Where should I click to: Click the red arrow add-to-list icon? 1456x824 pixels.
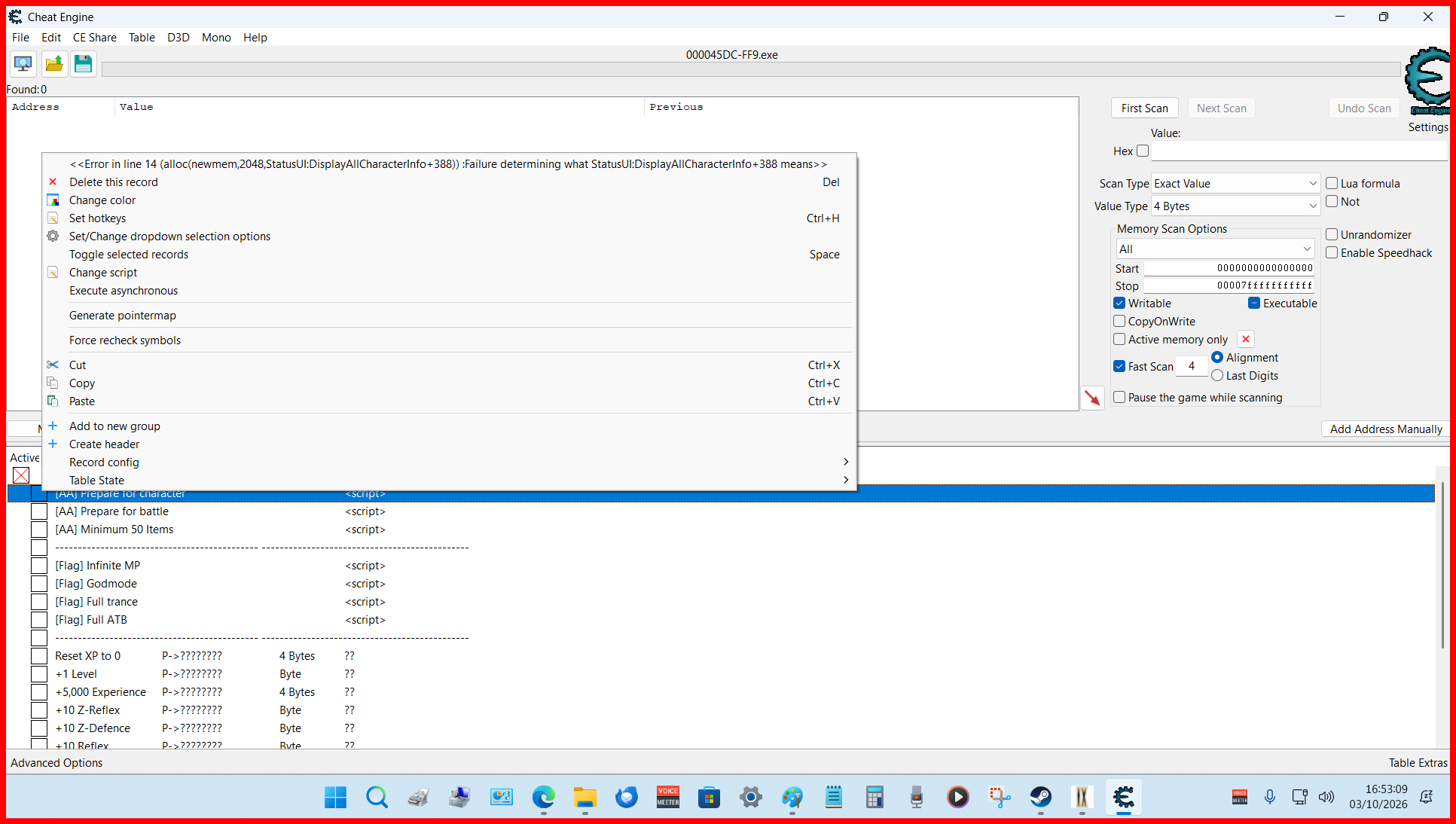[x=1093, y=398]
